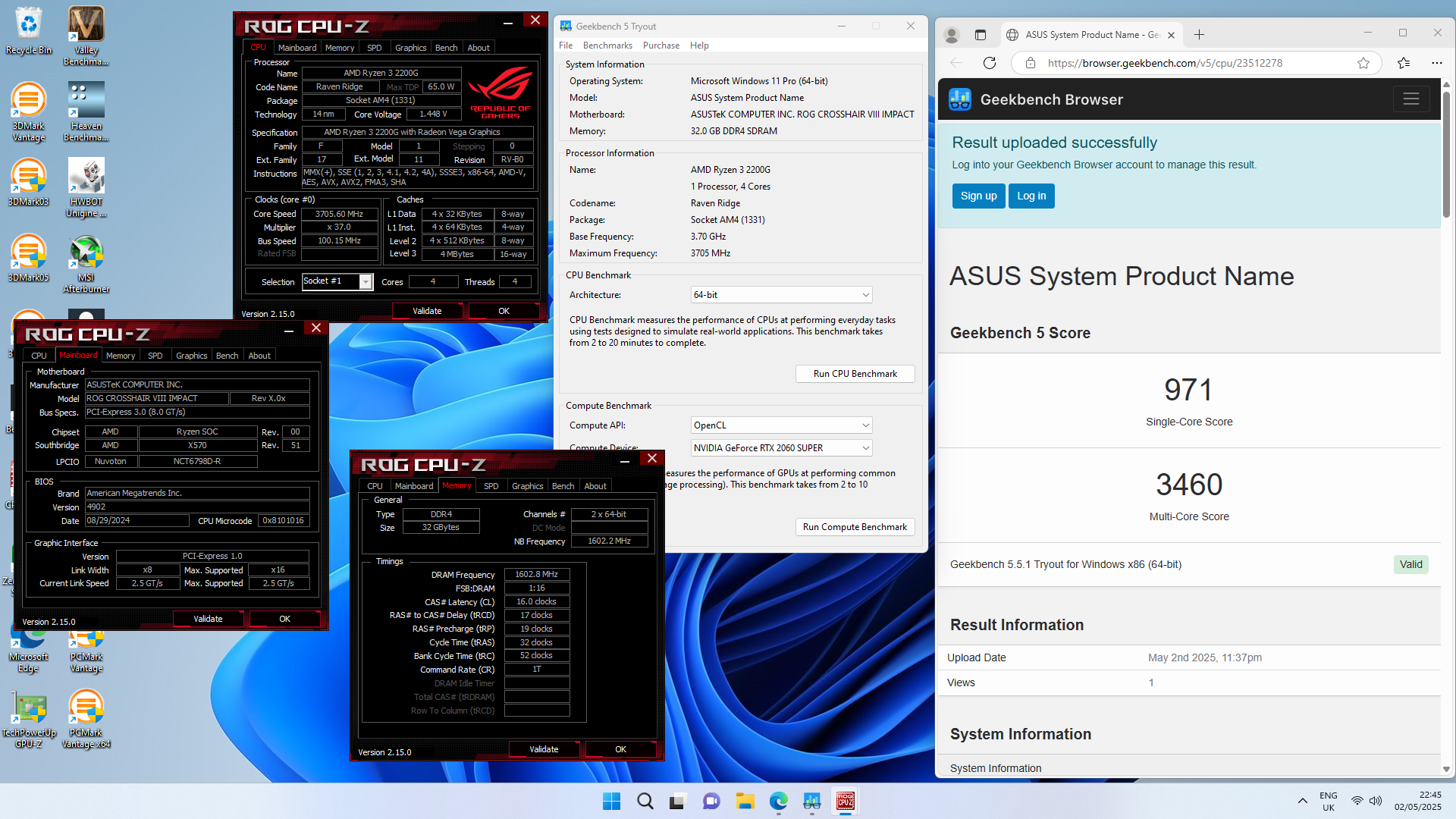Click the Windows Start button

(x=611, y=801)
